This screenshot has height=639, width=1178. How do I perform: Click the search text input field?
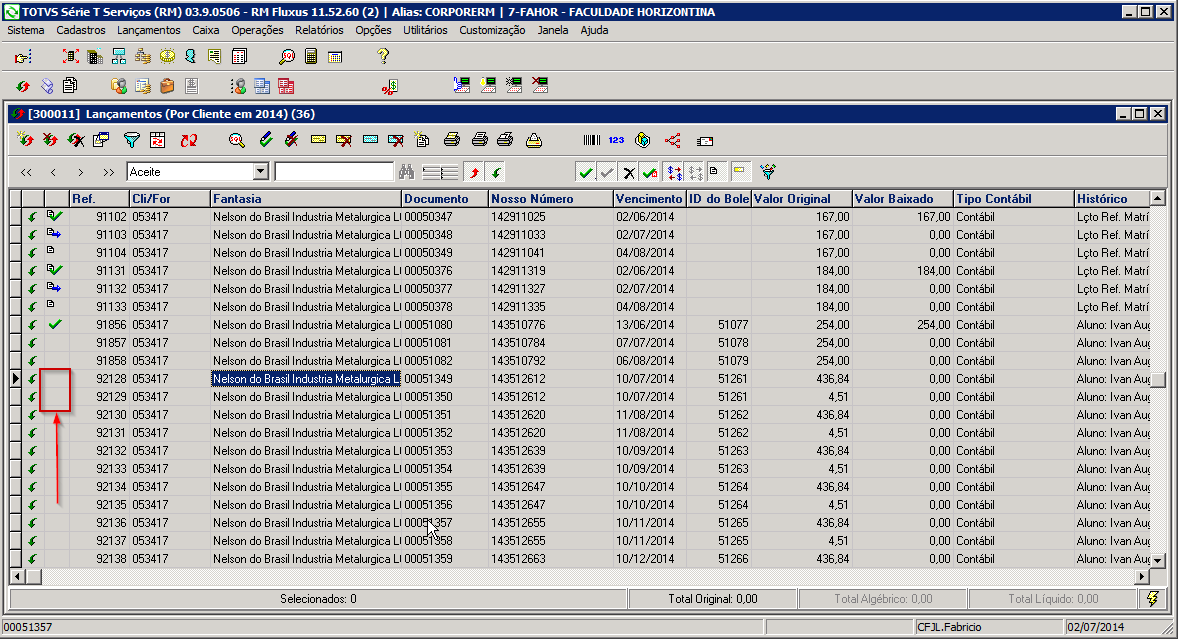pos(334,172)
